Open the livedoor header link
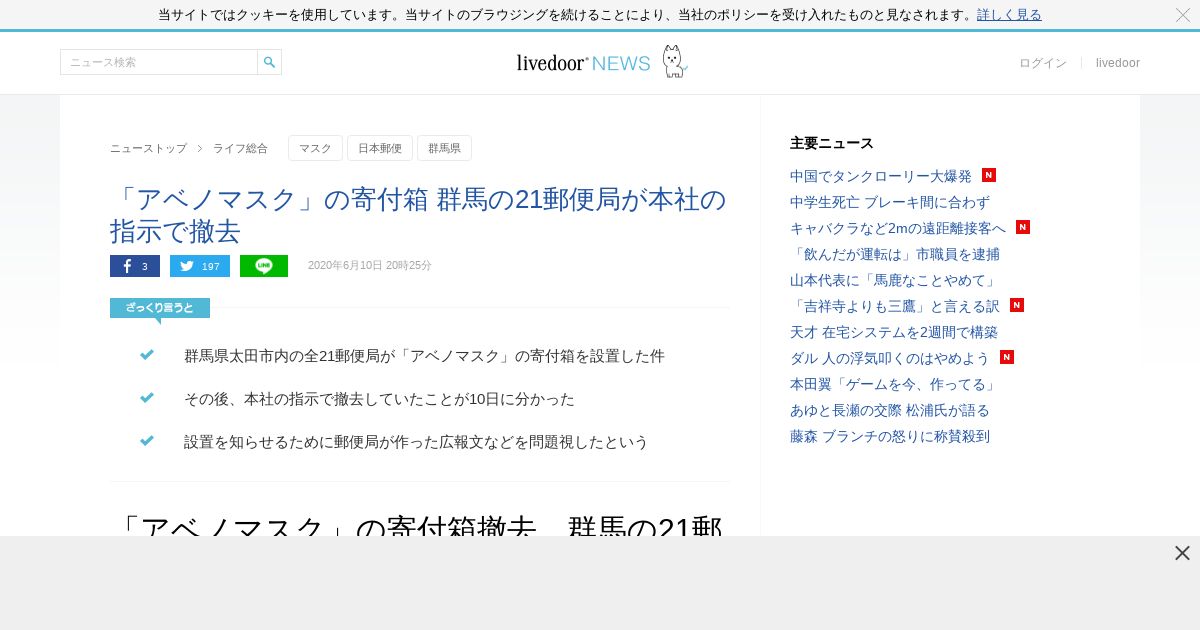Viewport: 1200px width, 630px height. (x=1118, y=63)
